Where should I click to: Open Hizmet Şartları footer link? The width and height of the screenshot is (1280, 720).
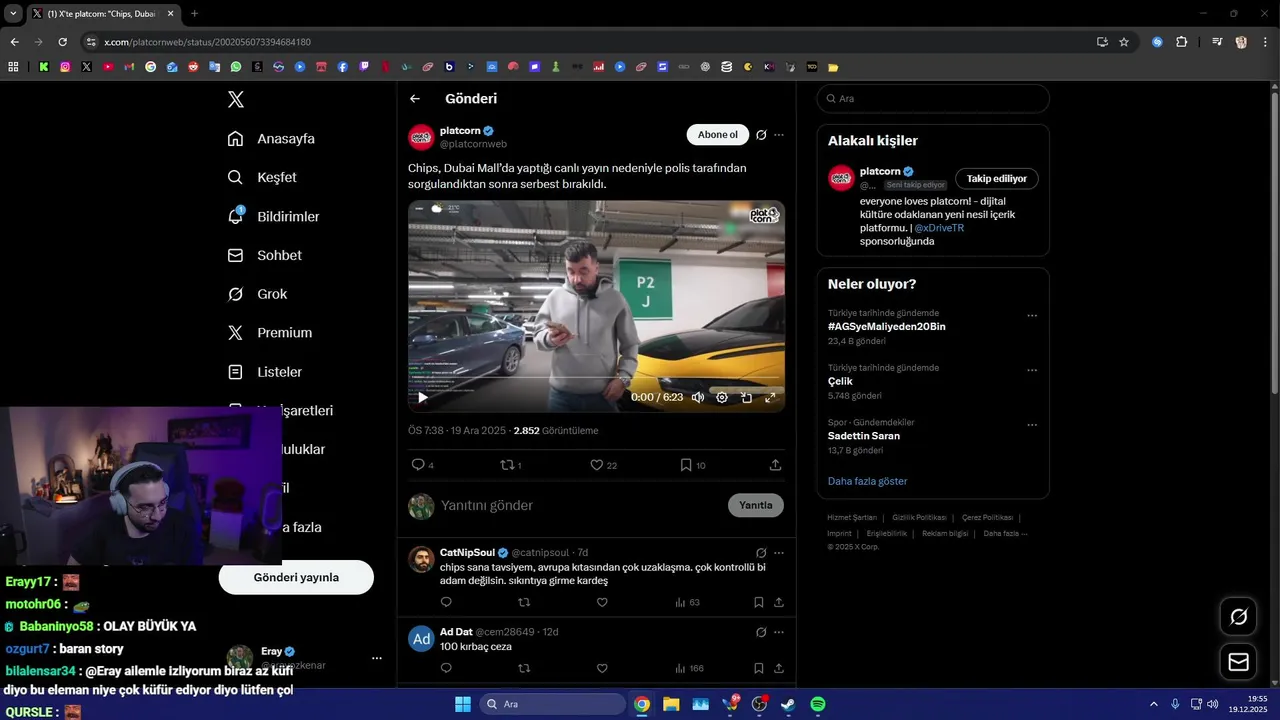coord(852,518)
